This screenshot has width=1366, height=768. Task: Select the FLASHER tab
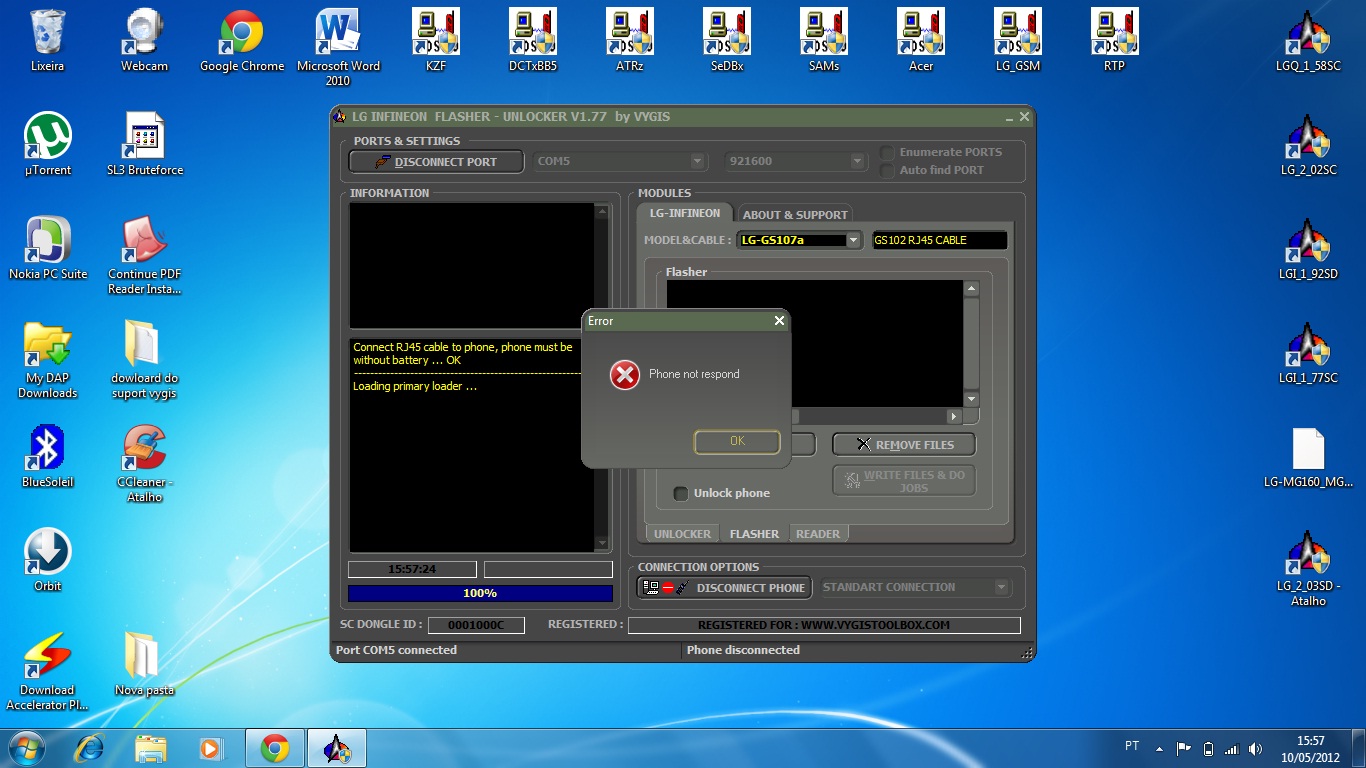click(754, 534)
